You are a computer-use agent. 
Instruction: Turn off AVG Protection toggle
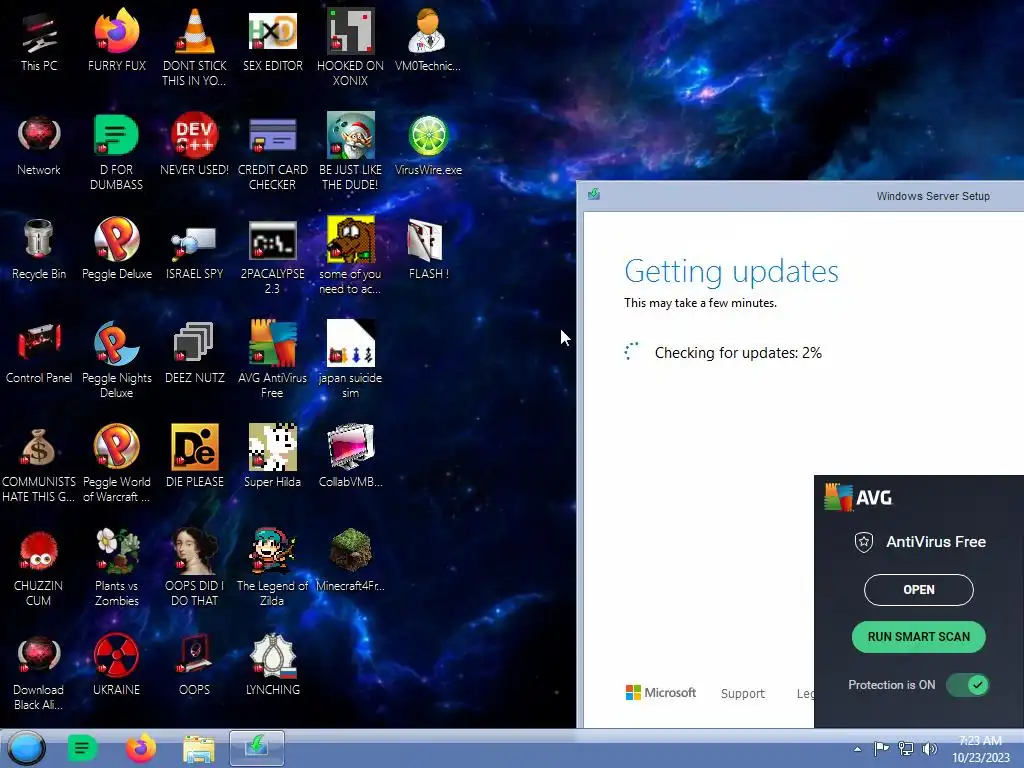(968, 685)
